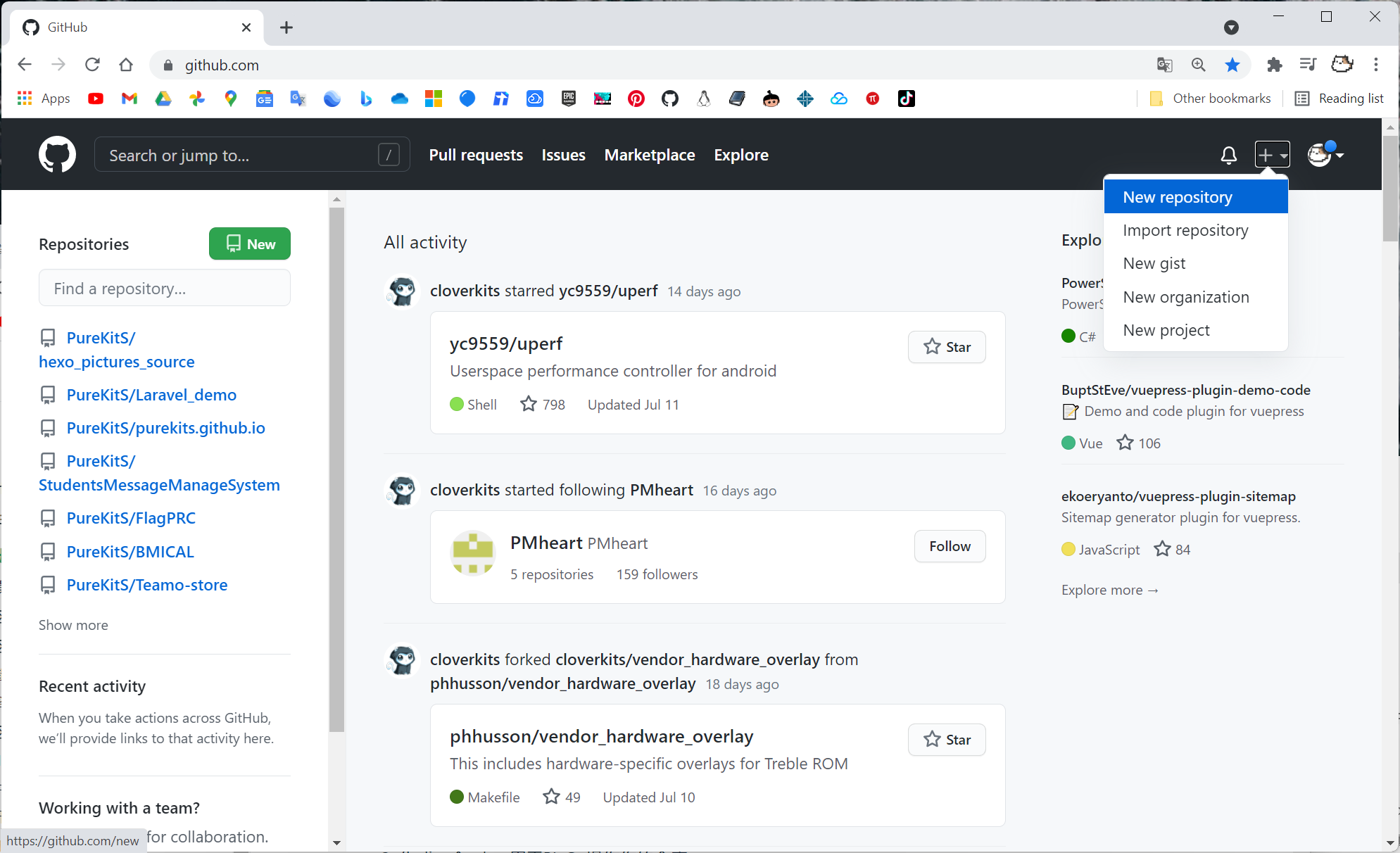Open the notifications bell
Screen dimensions: 1400x853
[1228, 155]
